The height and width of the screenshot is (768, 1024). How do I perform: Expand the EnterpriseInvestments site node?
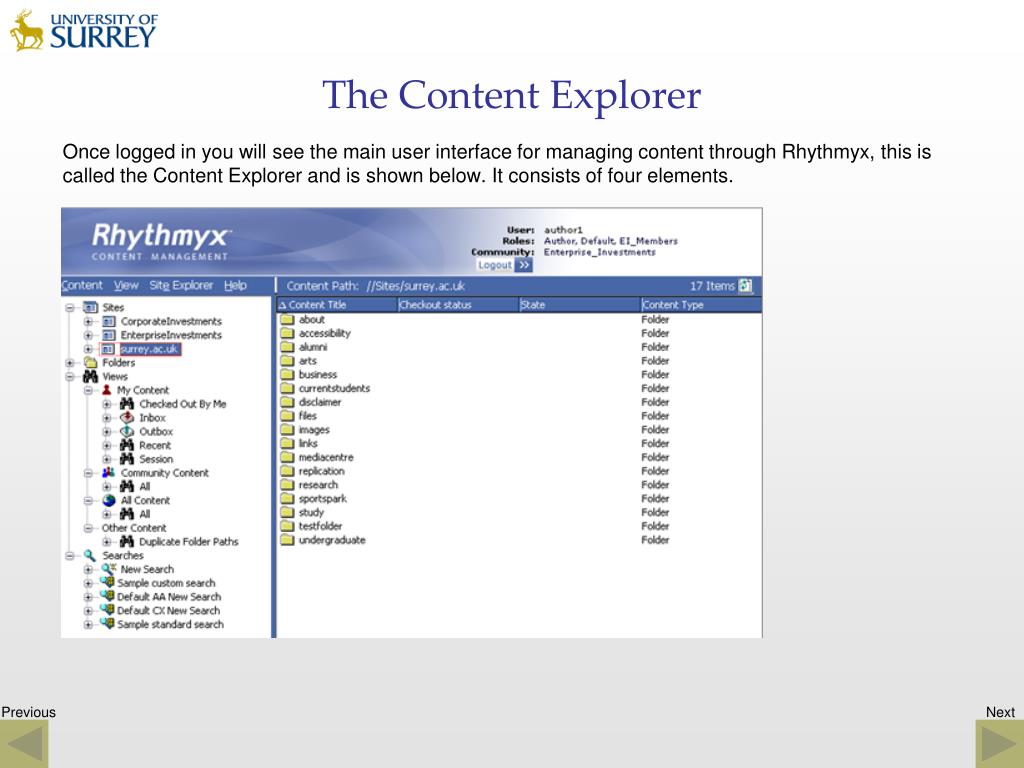coord(88,335)
